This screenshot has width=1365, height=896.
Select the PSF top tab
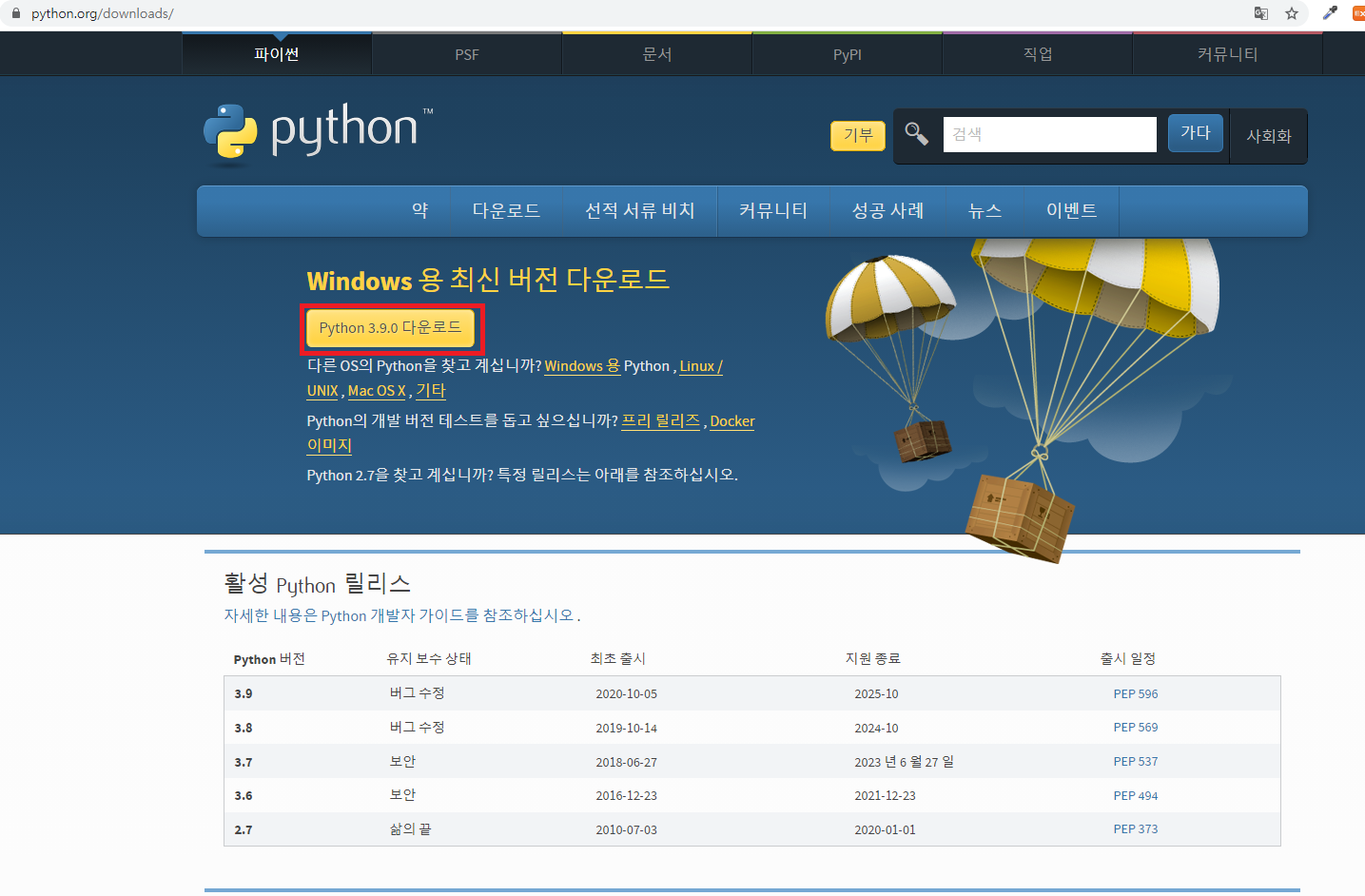[467, 54]
